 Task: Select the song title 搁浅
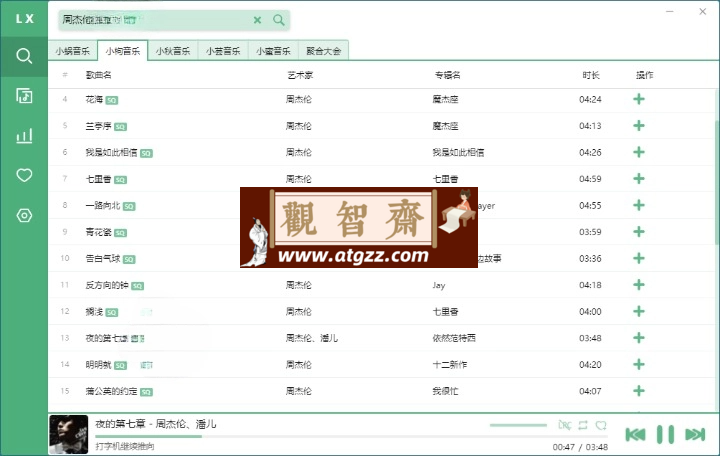click(94, 311)
